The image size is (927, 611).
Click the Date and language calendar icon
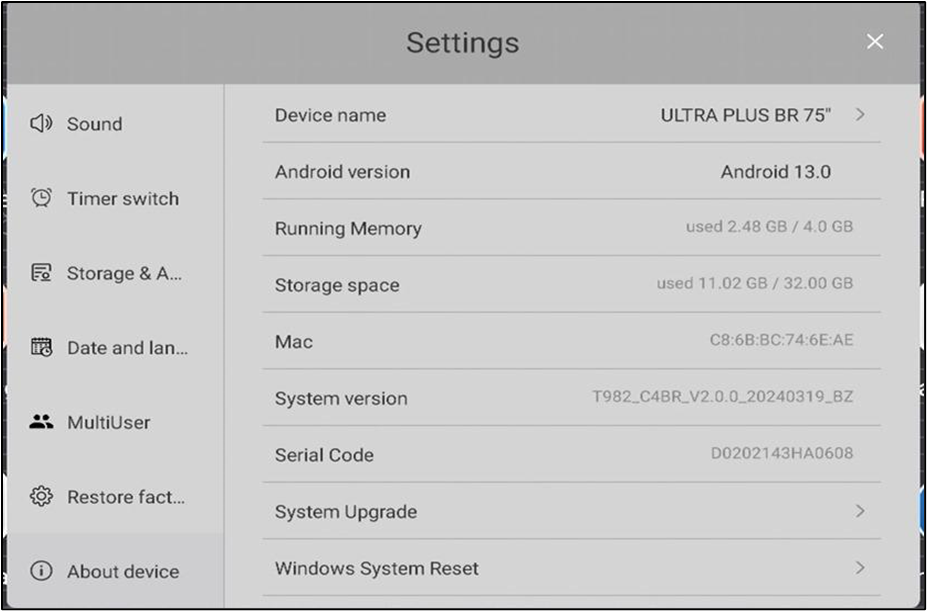tap(41, 348)
